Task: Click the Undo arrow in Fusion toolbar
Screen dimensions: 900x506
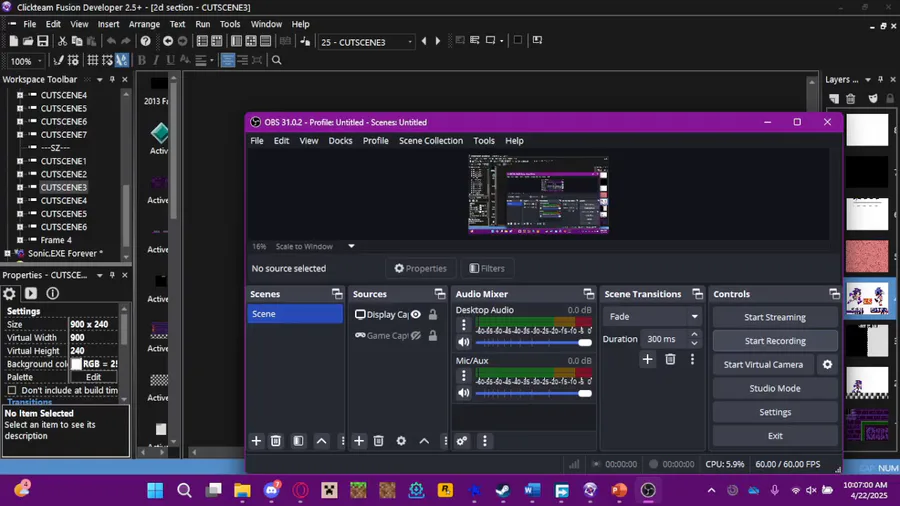Action: click(x=111, y=41)
